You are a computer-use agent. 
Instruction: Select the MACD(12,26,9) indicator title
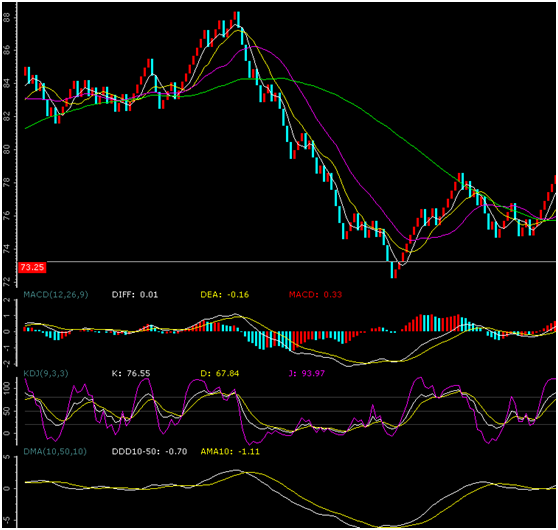point(56,294)
